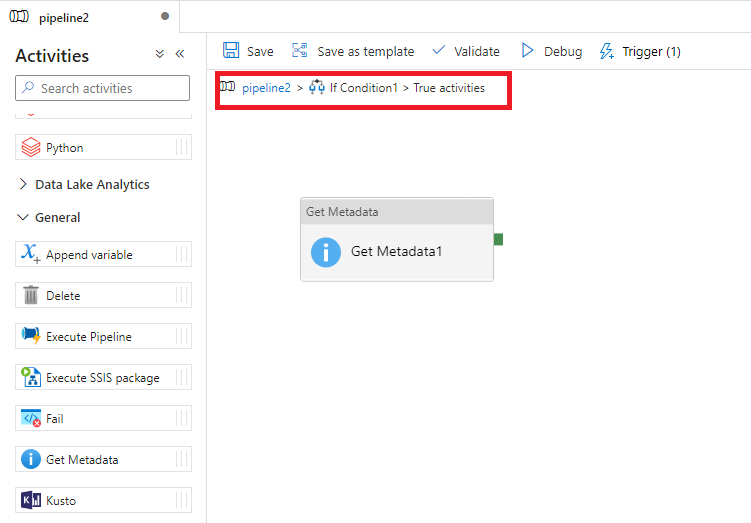Grab the drag handle on Kusto item
Screen dimensions: 751x523
click(x=182, y=500)
